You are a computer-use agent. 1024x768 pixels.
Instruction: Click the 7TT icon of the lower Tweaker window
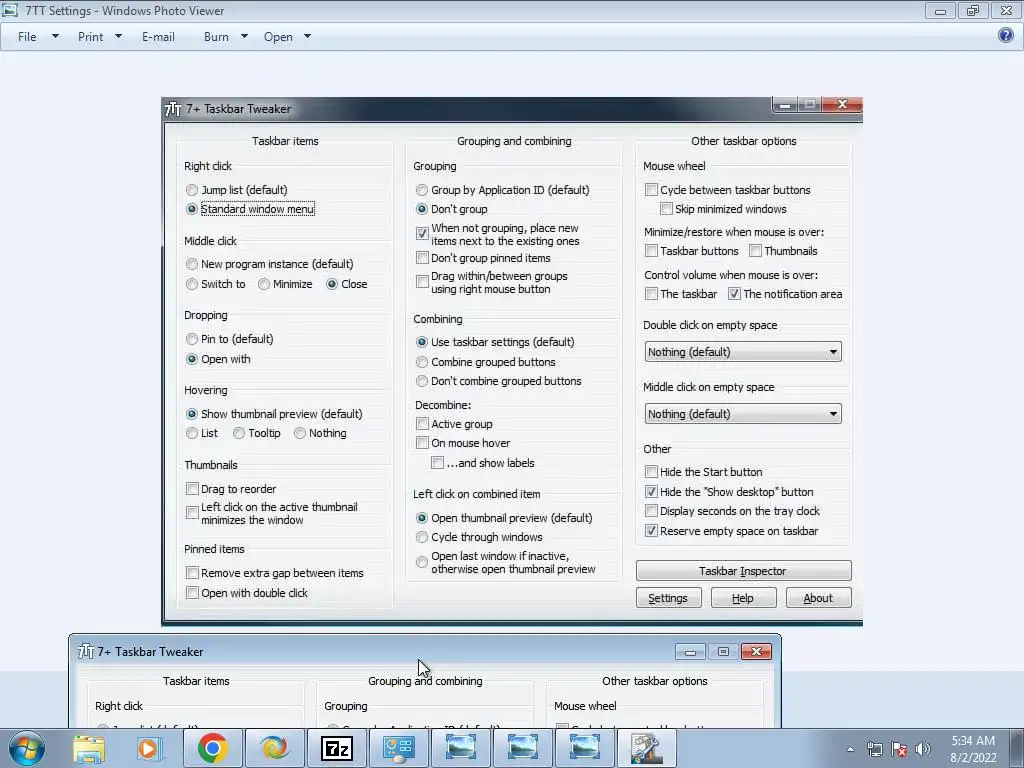(x=86, y=652)
